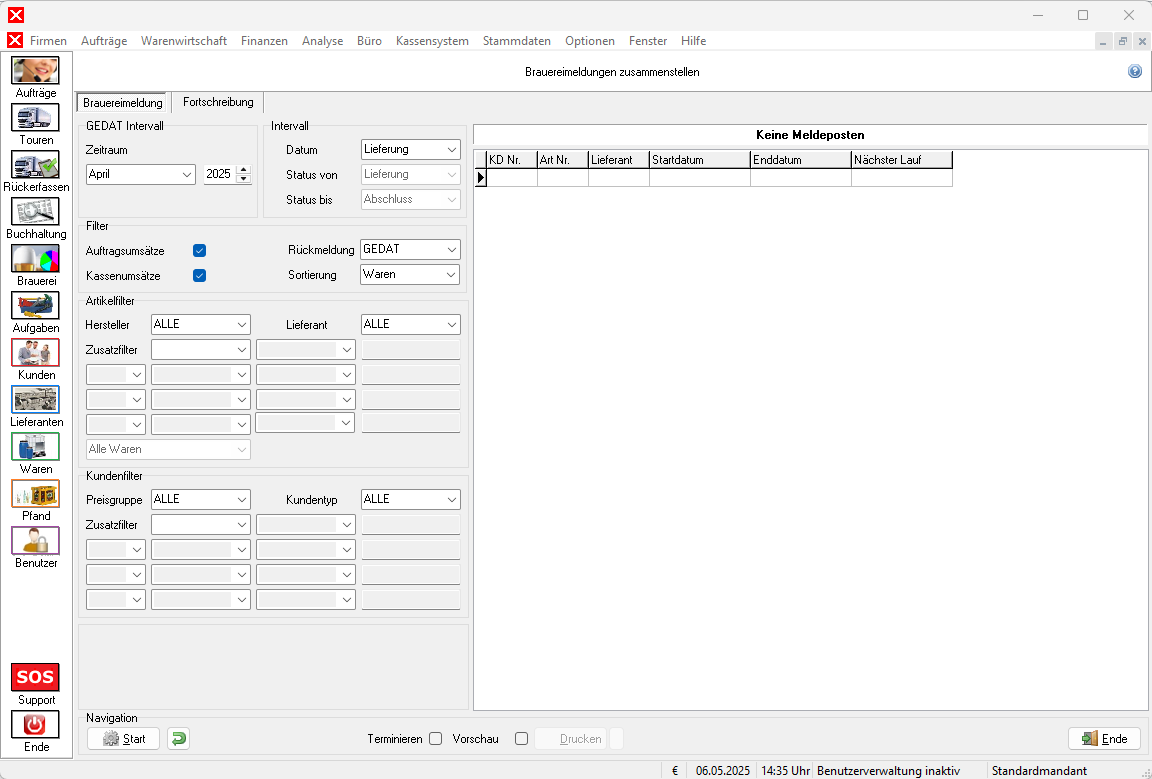The width and height of the screenshot is (1152, 779).
Task: Click the green return arrow icon
Action: click(178, 739)
